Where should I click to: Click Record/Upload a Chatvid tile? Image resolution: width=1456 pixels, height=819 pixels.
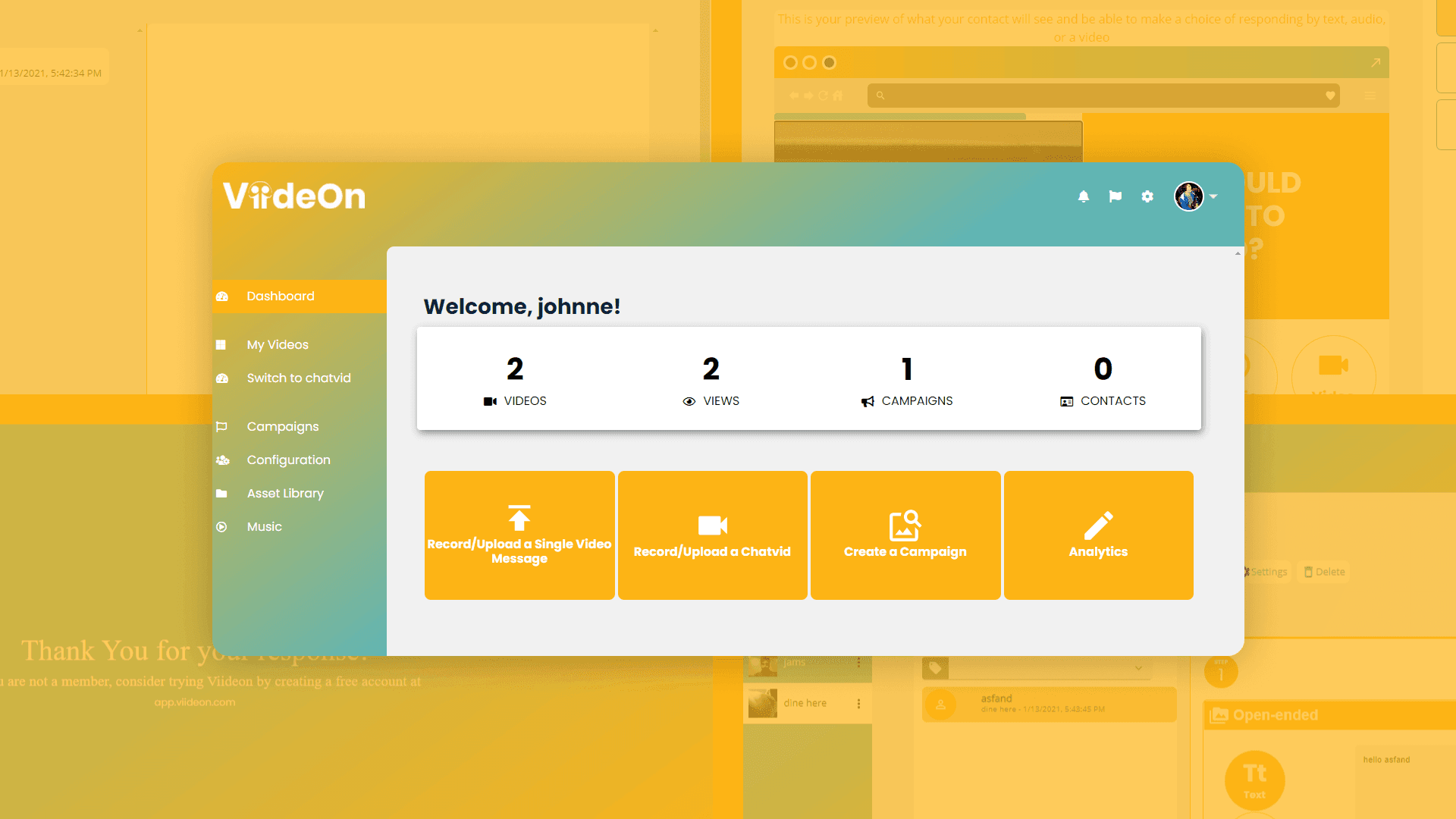[712, 535]
